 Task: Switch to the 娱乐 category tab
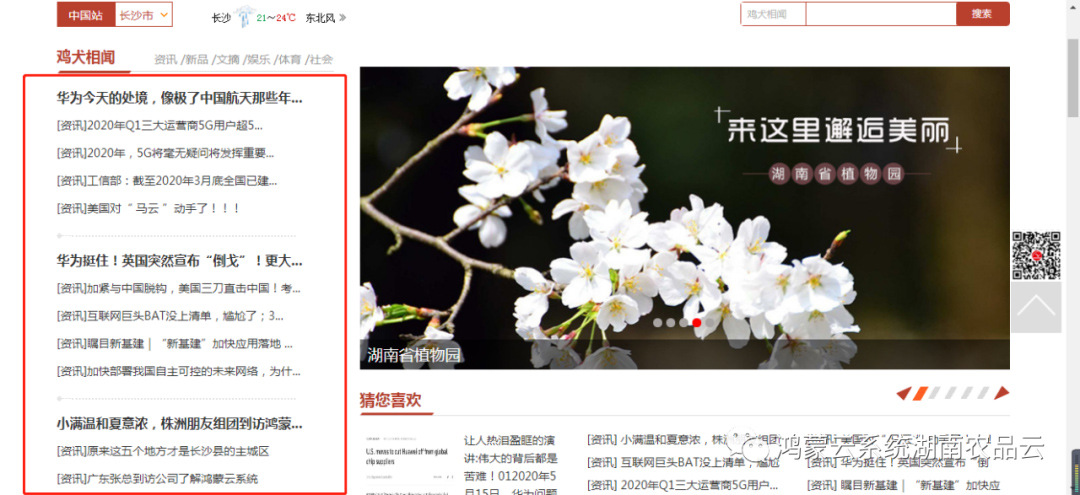pyautogui.click(x=258, y=60)
